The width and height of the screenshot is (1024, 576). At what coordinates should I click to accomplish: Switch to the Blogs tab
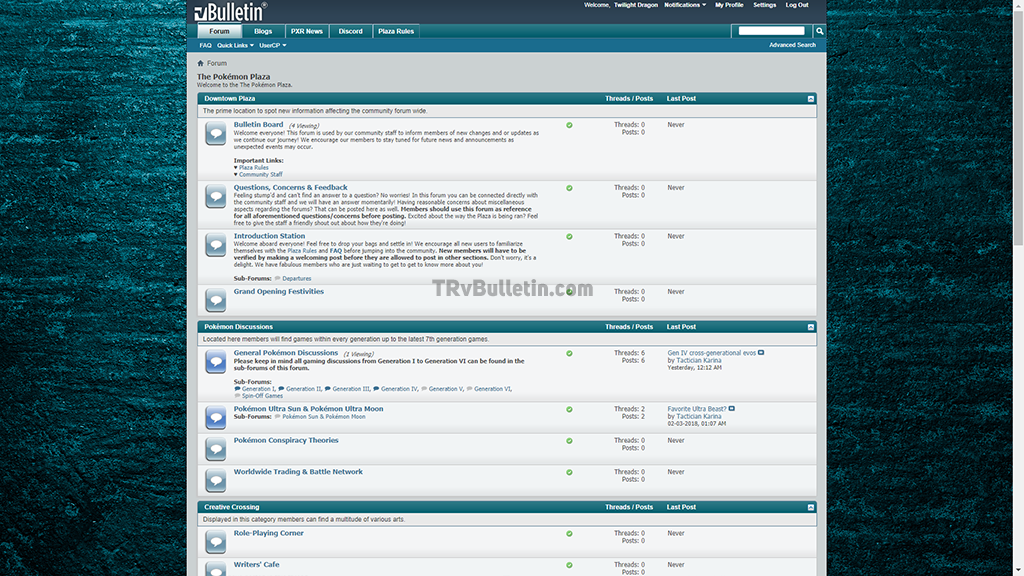tap(262, 31)
